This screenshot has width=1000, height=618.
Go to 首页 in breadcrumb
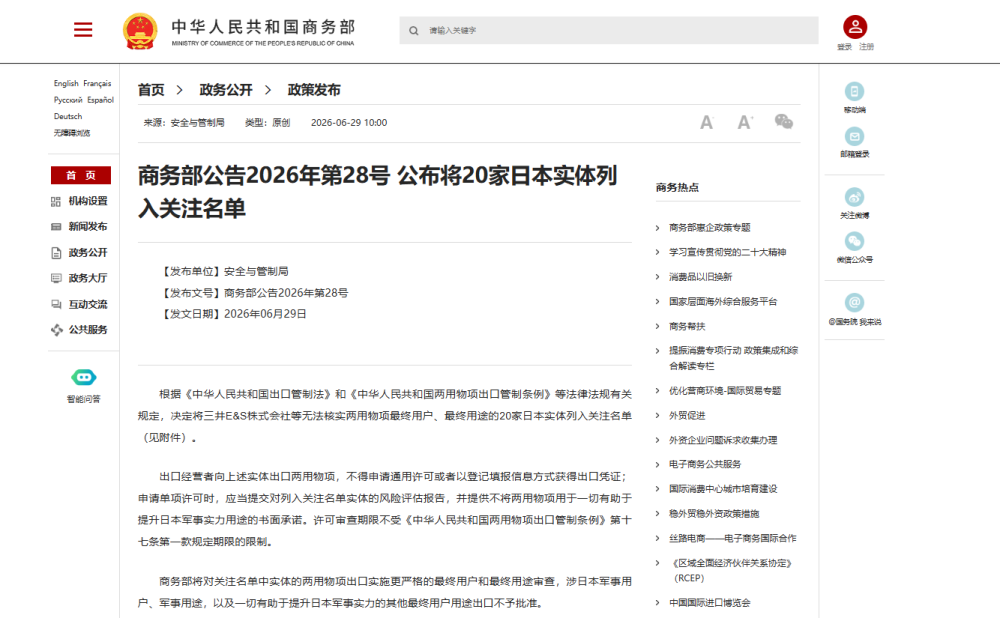click(x=151, y=90)
